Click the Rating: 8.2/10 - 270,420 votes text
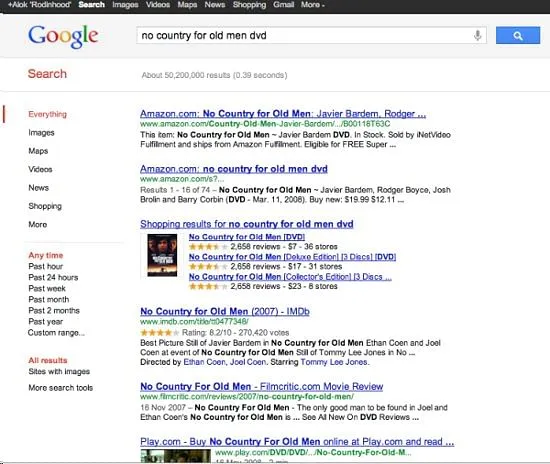Viewport: 550px width, 464px height. [x=235, y=332]
